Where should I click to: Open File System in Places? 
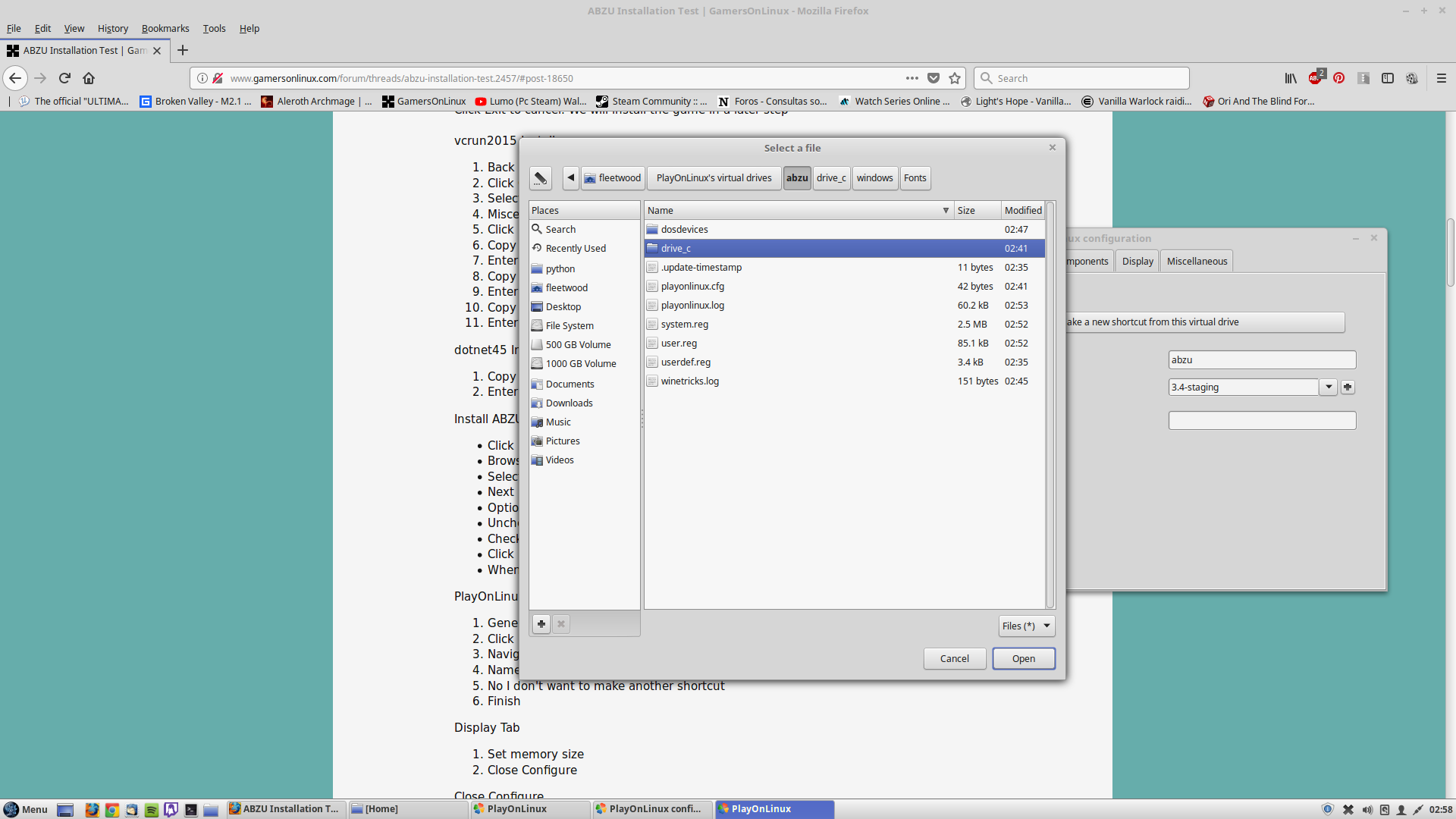[584, 325]
